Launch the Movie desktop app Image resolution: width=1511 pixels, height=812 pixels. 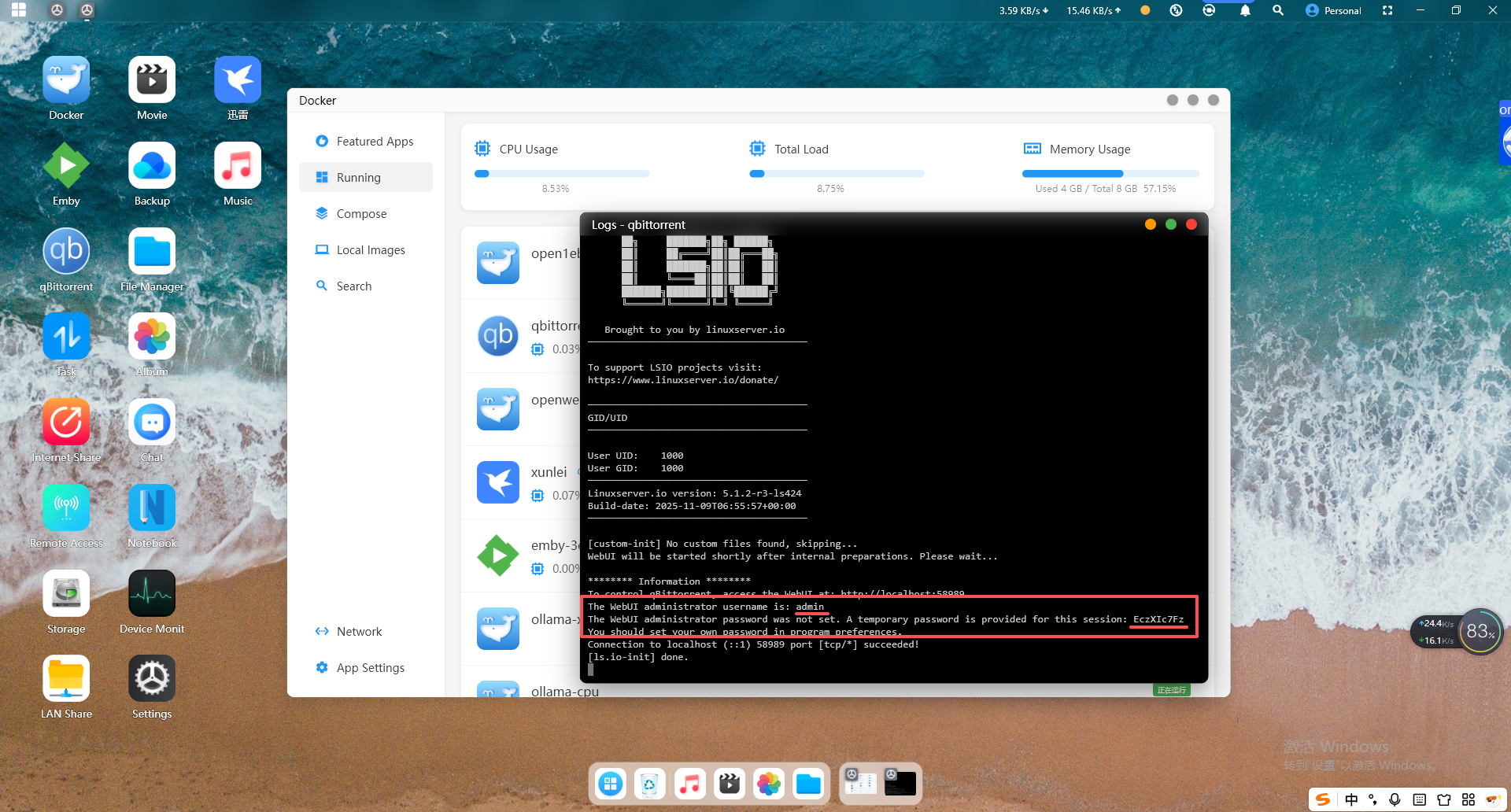pyautogui.click(x=152, y=80)
